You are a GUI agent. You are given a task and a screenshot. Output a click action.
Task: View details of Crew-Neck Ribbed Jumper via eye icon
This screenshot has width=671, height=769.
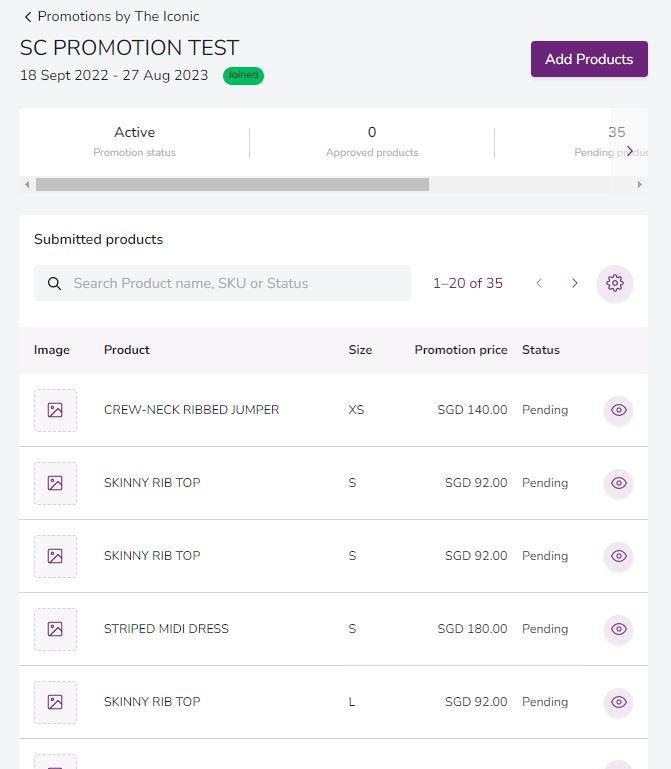tap(618, 410)
